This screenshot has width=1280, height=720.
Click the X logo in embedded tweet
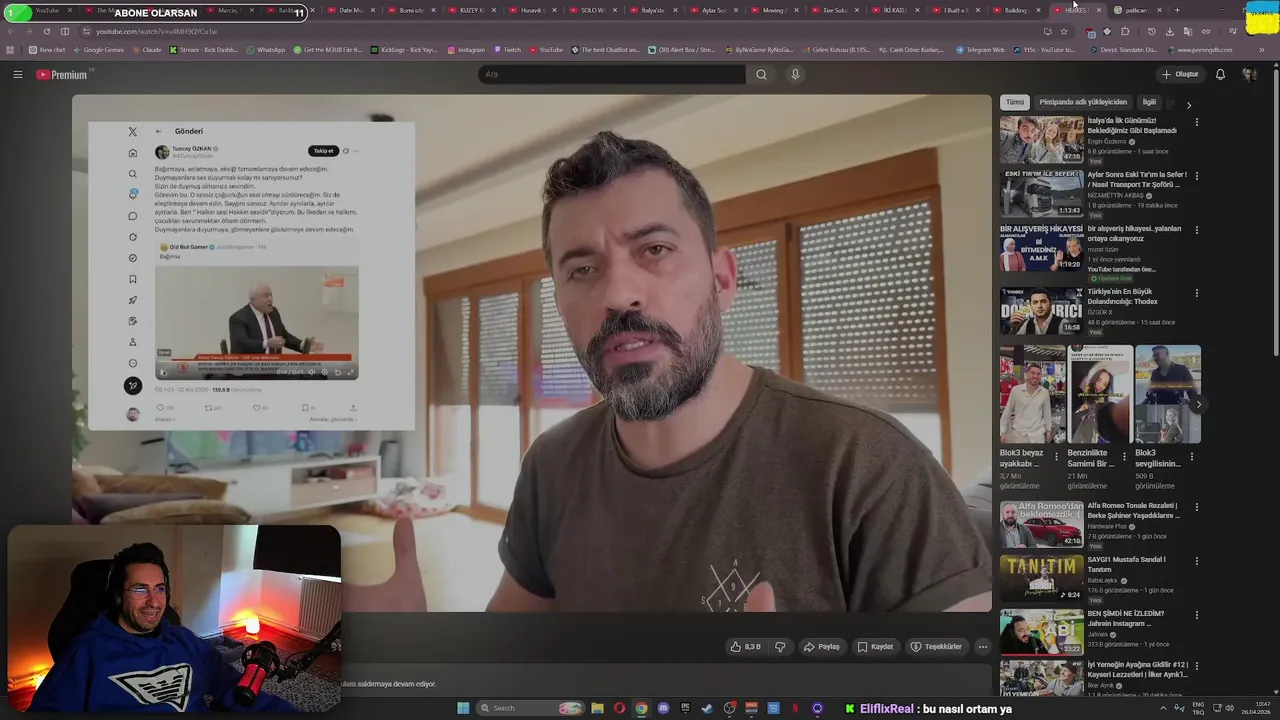point(132,132)
